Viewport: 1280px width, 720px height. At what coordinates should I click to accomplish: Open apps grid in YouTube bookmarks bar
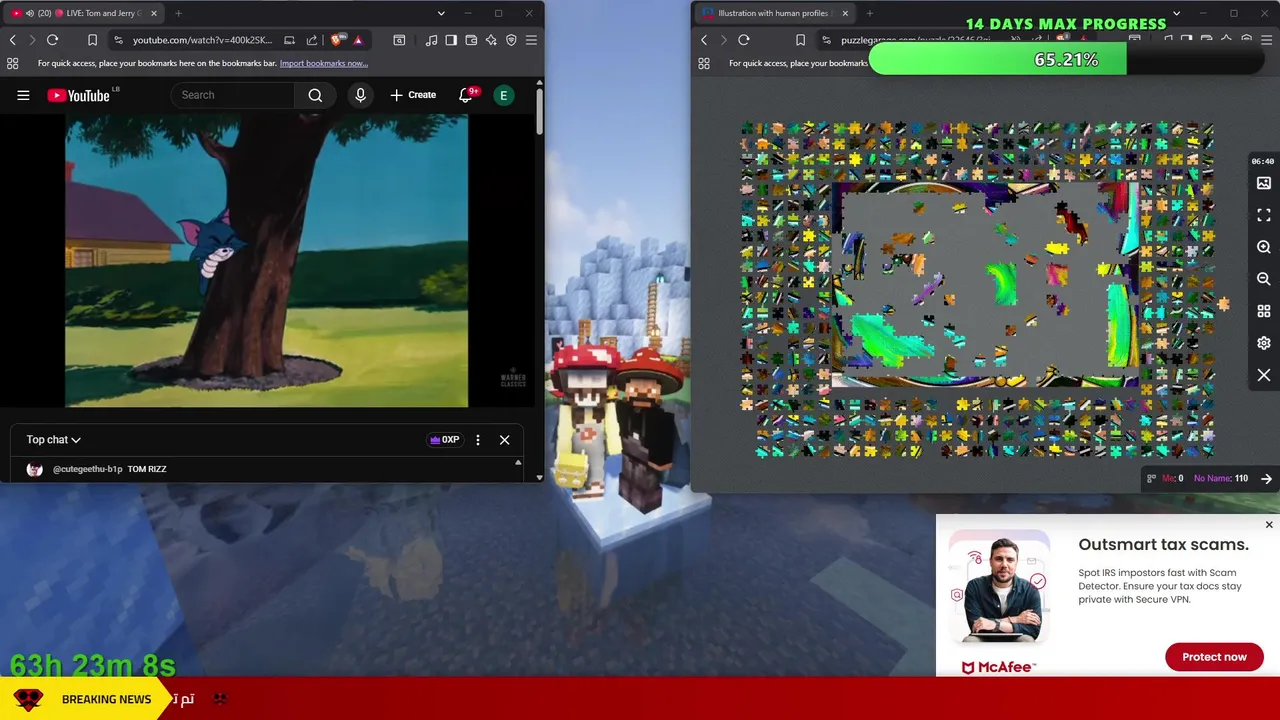[12, 63]
